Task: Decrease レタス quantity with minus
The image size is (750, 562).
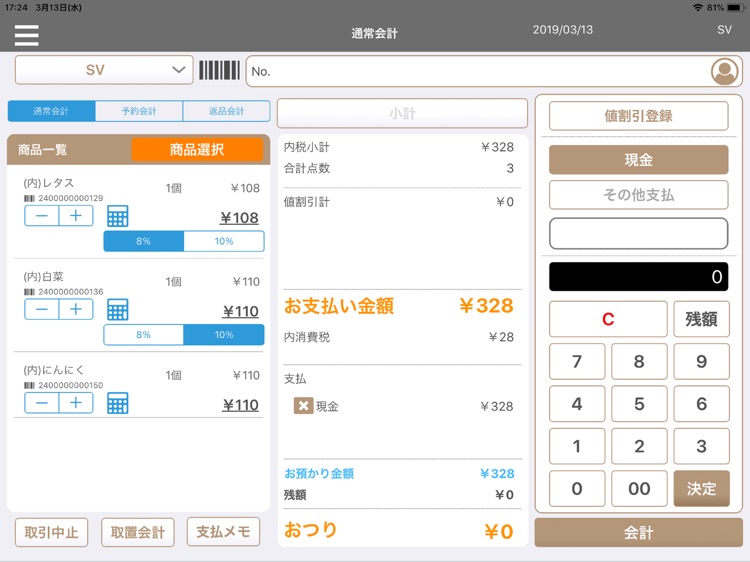Action: point(42,216)
